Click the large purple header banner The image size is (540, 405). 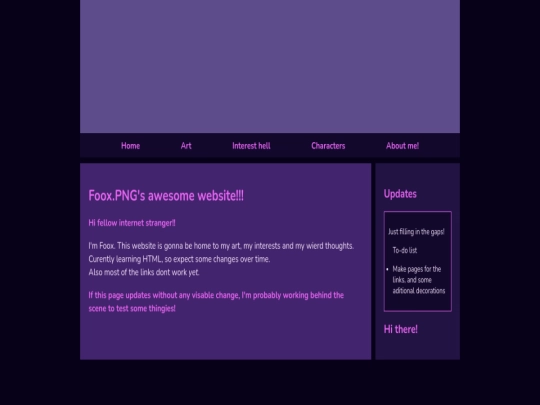click(270, 66)
